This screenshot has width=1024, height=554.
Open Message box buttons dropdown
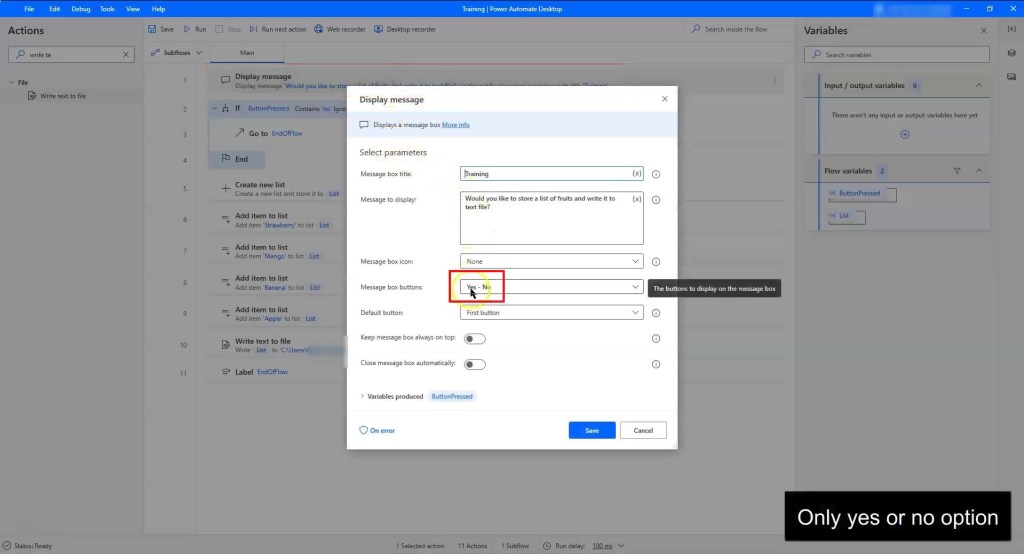click(551, 287)
